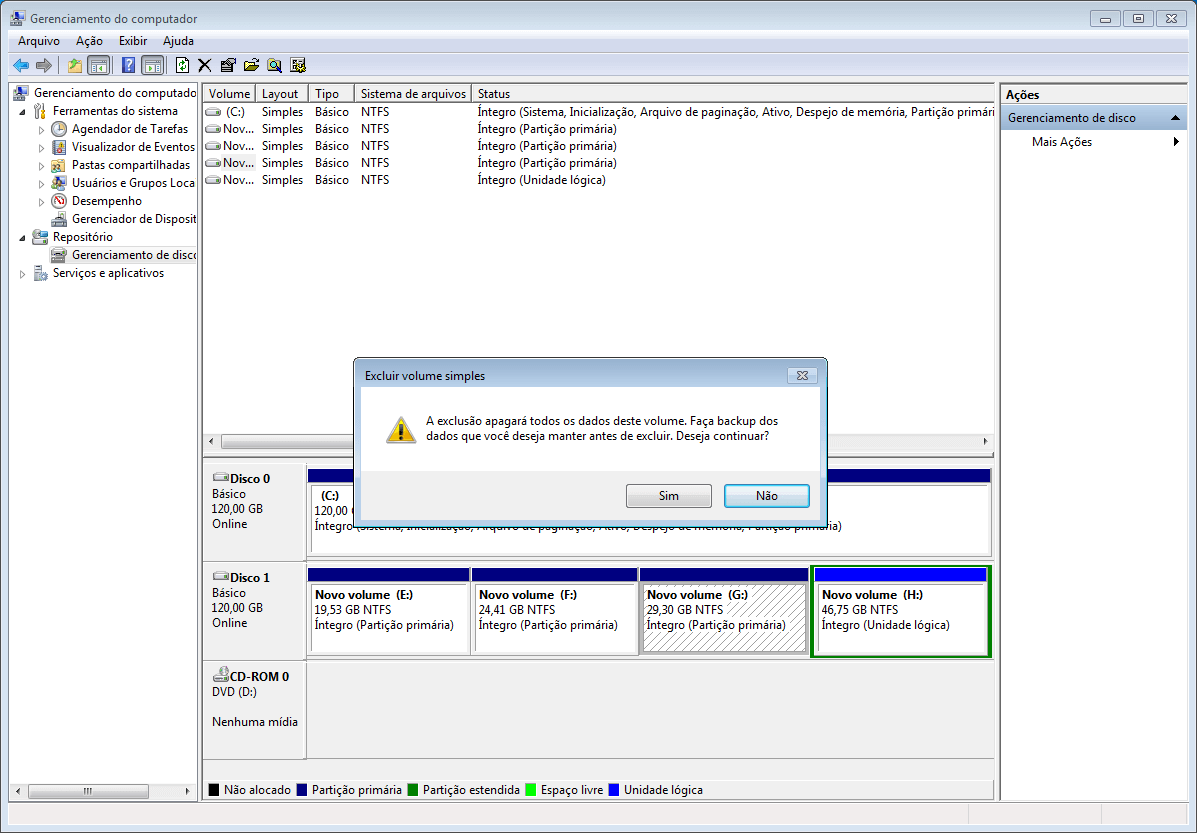Open the Ação menu
1197x833 pixels.
point(89,41)
